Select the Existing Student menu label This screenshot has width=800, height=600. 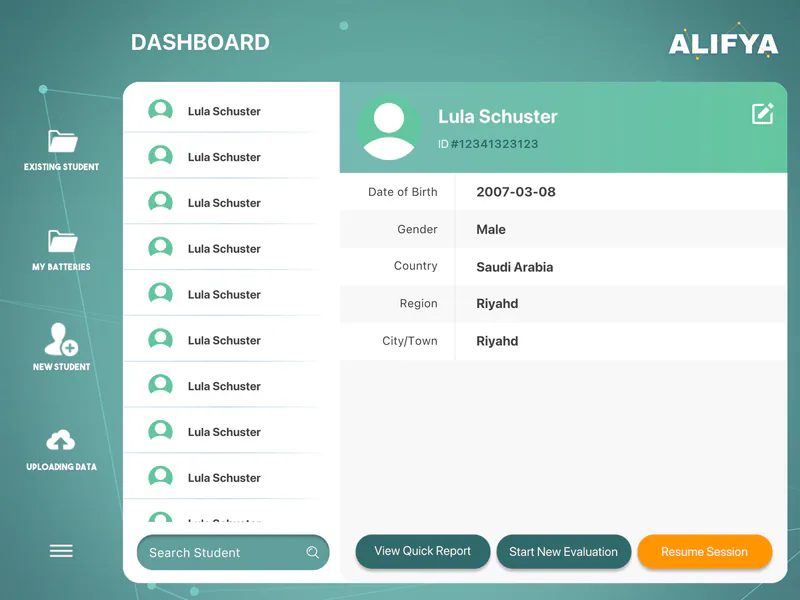click(x=61, y=167)
